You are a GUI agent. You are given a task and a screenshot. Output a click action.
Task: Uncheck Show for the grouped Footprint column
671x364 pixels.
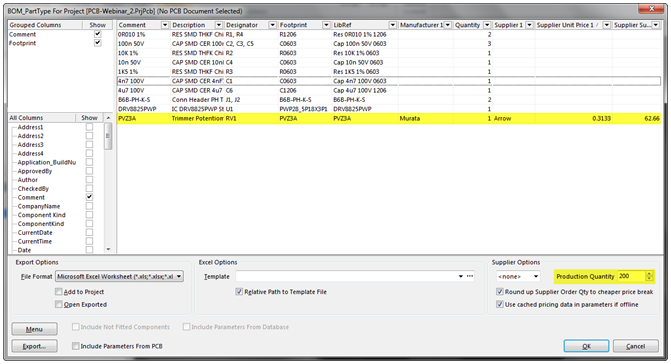click(x=98, y=43)
